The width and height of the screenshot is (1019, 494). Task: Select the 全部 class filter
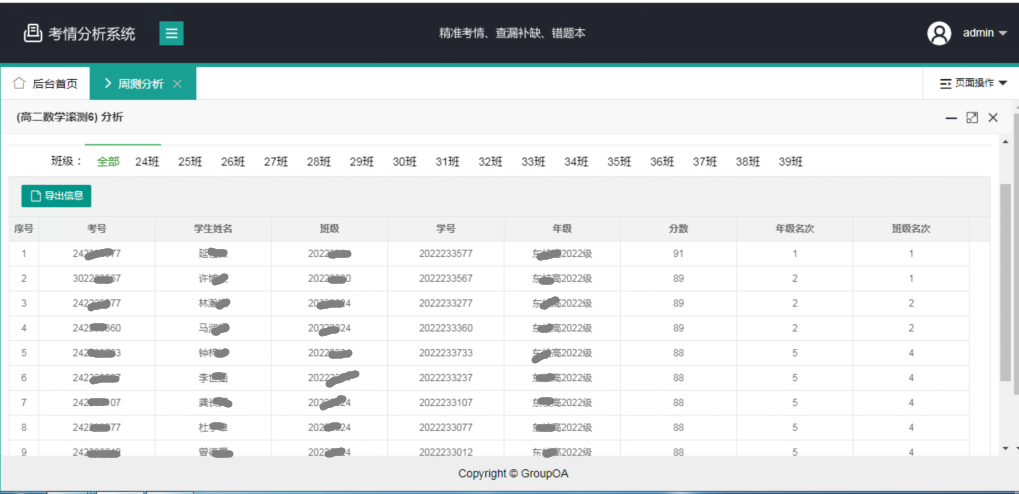108,161
